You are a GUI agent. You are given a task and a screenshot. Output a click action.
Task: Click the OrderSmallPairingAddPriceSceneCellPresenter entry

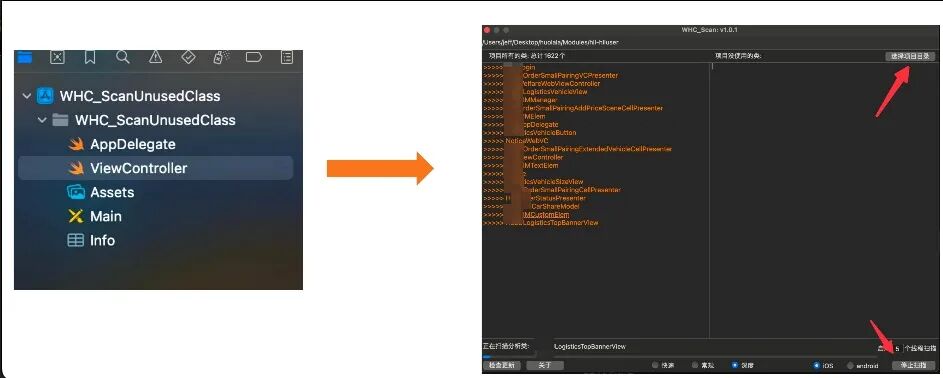tap(592, 108)
